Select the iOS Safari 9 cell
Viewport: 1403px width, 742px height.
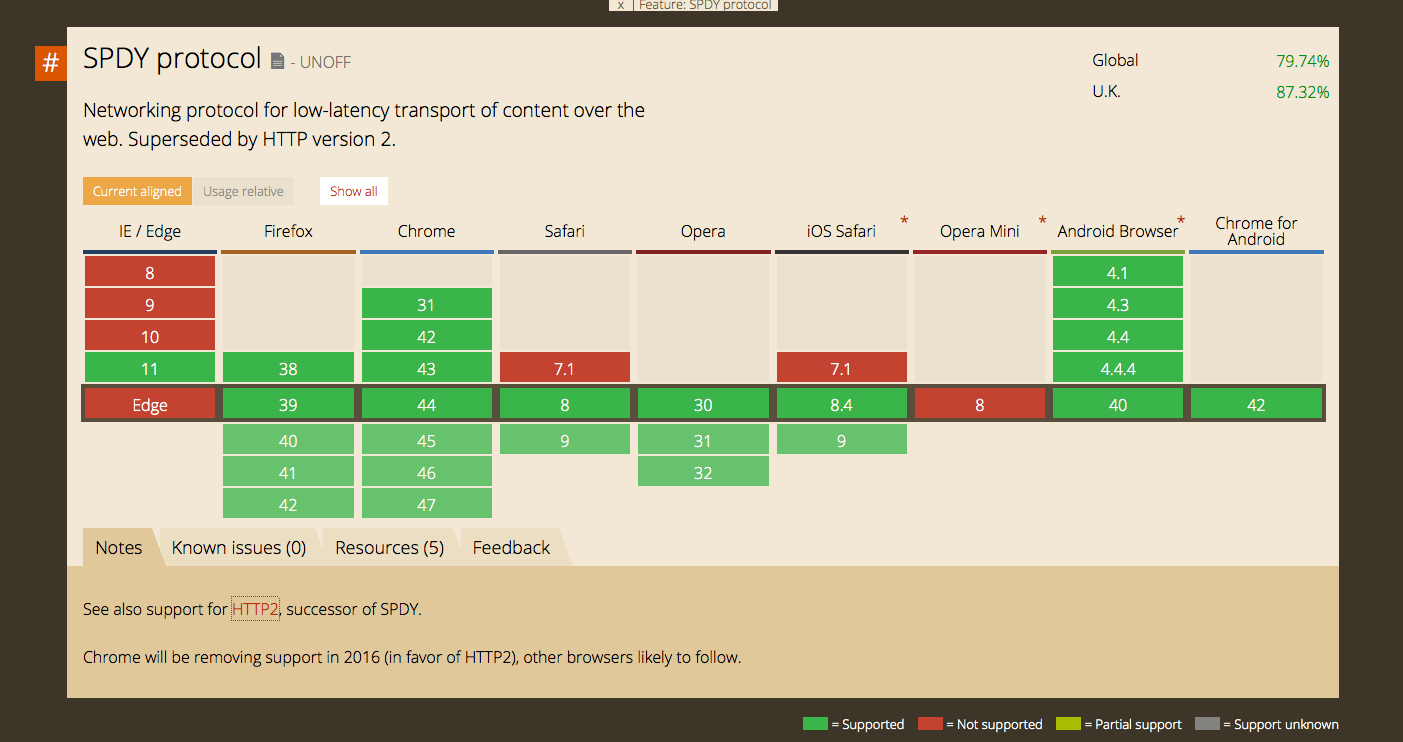click(841, 440)
